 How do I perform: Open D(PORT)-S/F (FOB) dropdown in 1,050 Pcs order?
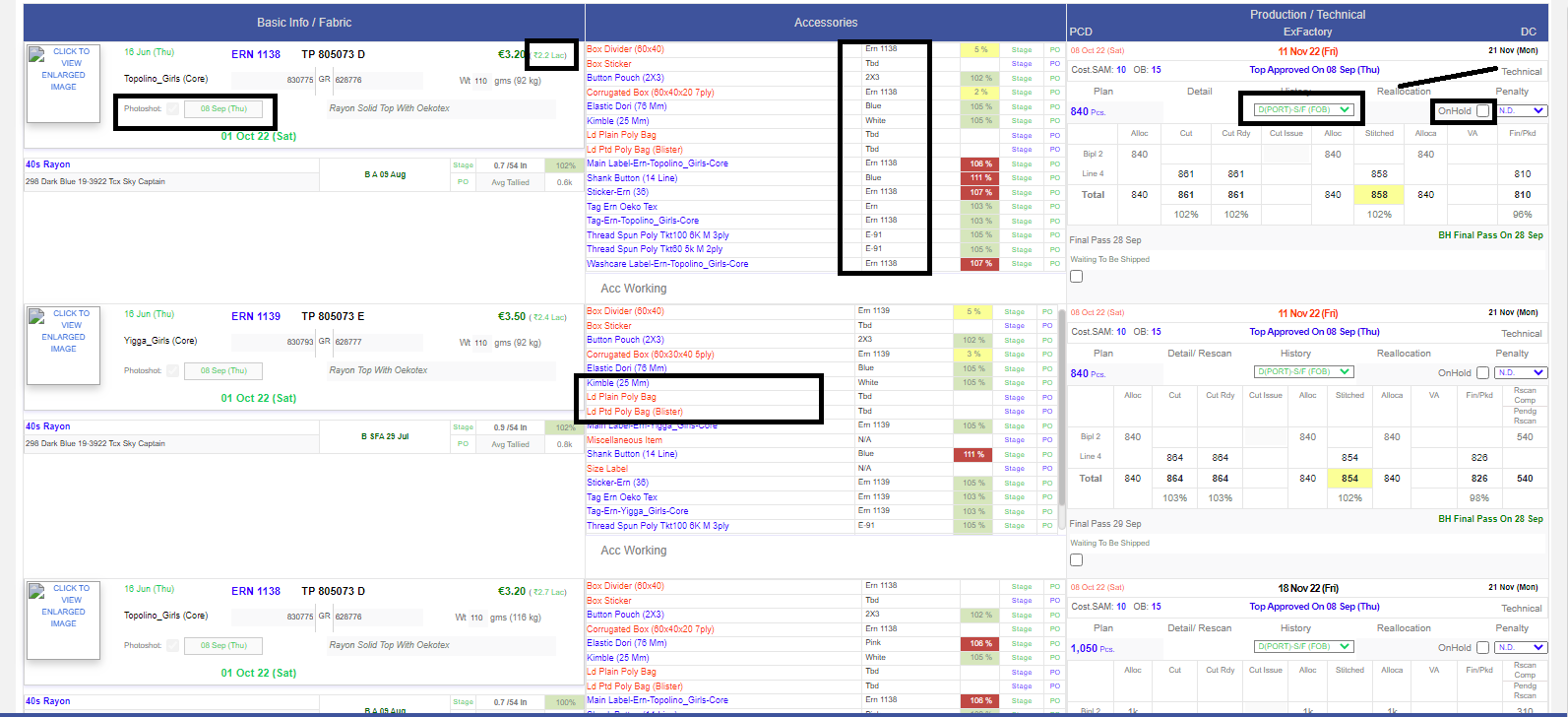tap(1304, 647)
